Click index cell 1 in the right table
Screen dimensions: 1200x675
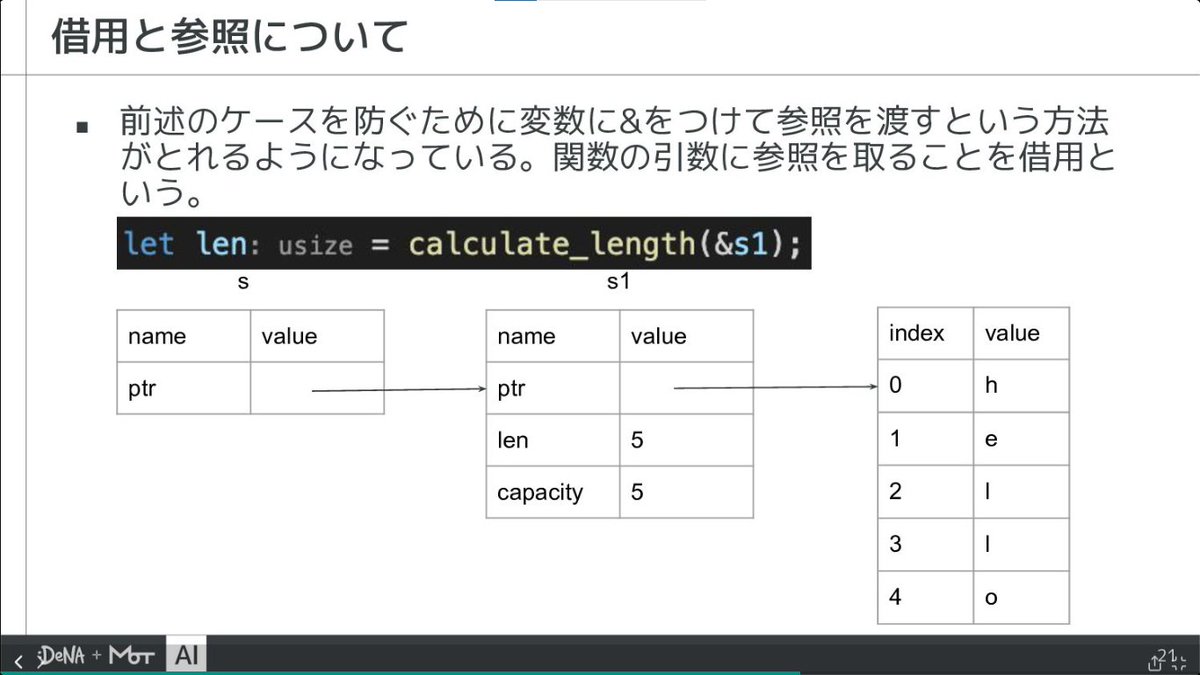(x=926, y=438)
